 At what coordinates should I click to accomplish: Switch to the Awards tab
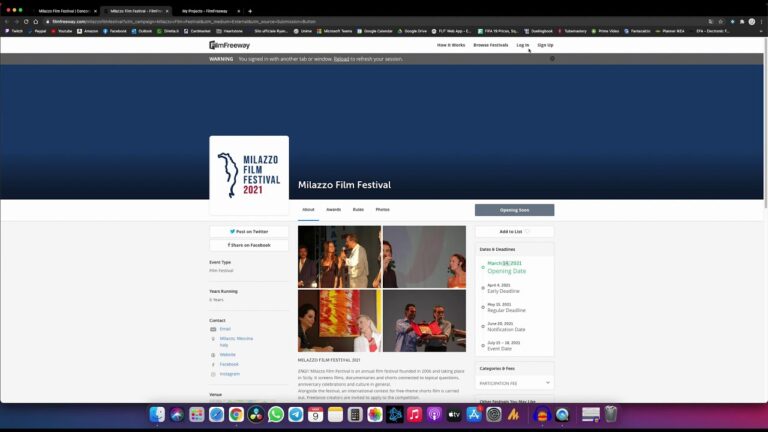coord(333,210)
